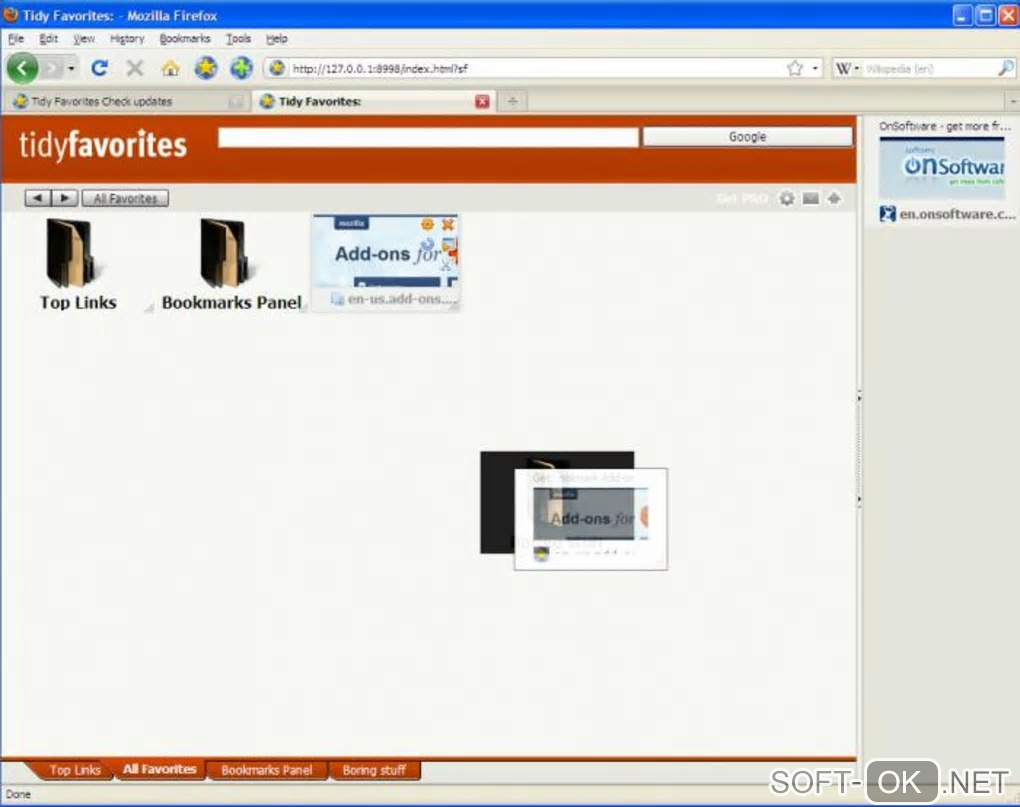Switch to Bookmarks Panel bottom tab

(267, 770)
